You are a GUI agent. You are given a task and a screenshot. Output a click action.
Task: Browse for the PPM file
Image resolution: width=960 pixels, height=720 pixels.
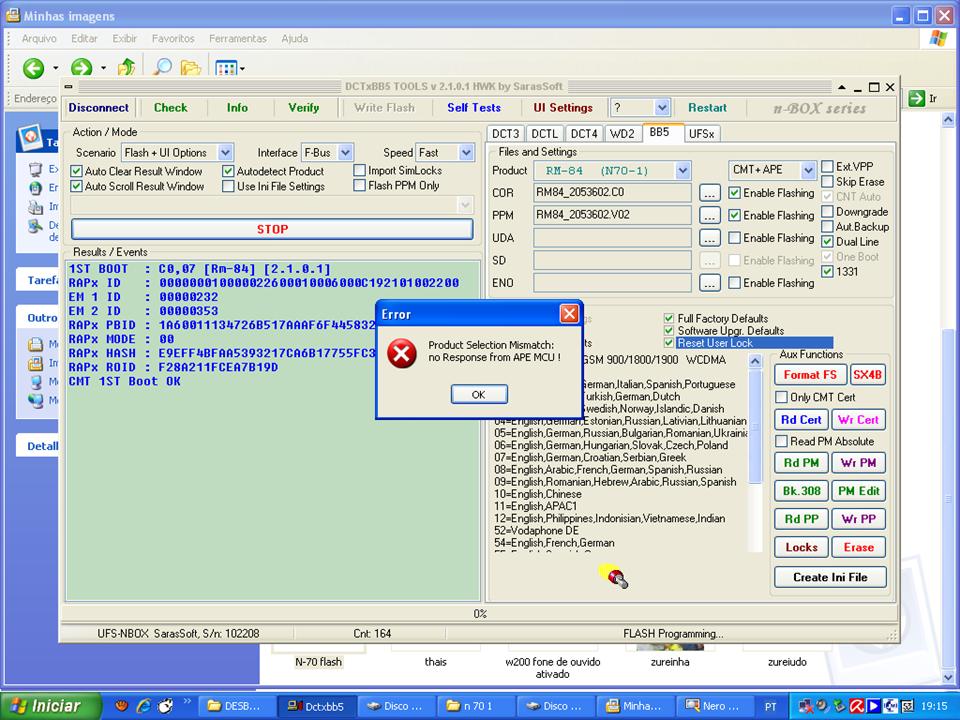709,216
